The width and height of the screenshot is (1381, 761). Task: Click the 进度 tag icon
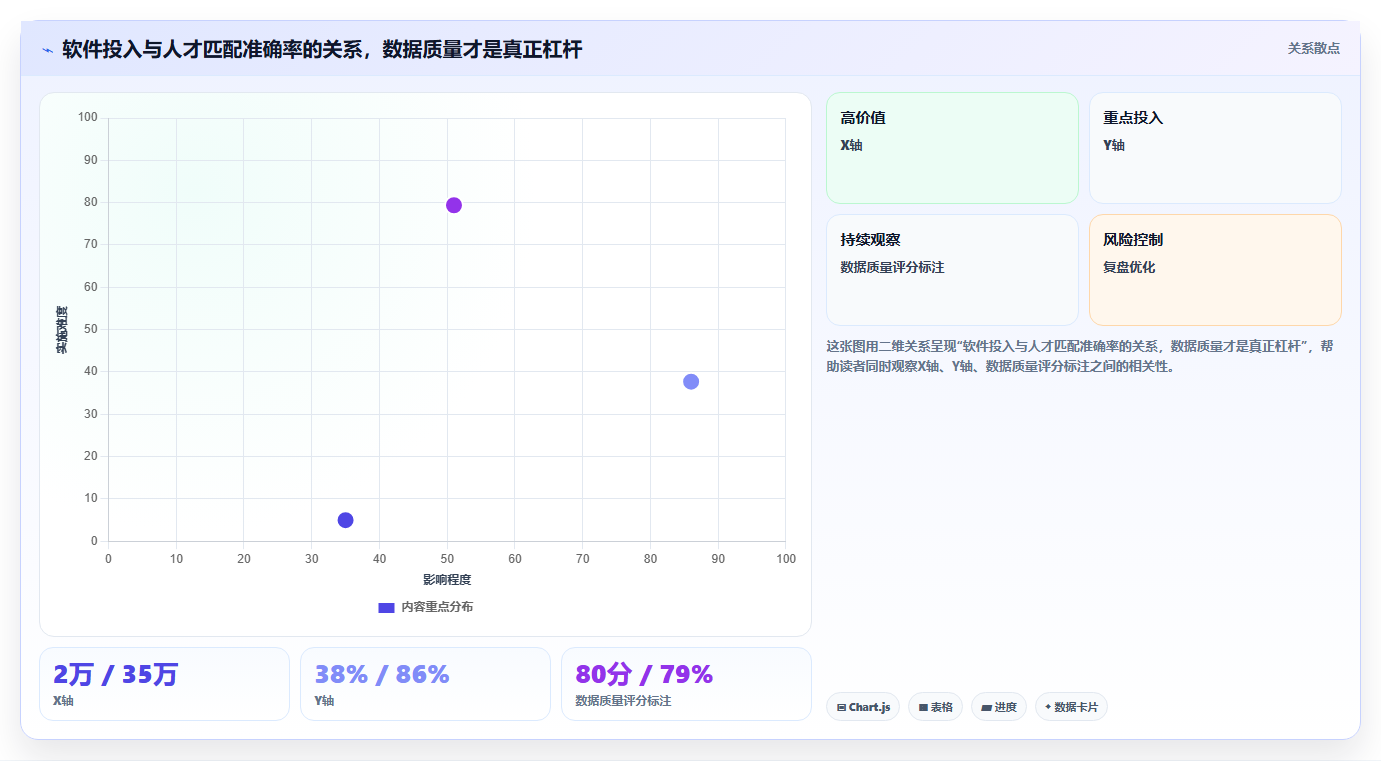986,708
